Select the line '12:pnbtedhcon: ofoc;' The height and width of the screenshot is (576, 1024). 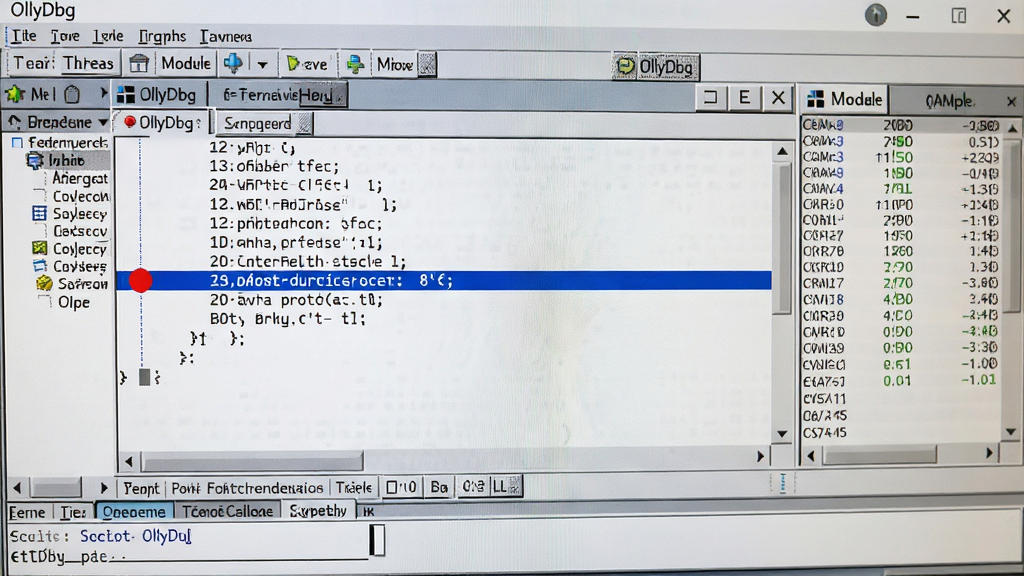point(295,224)
